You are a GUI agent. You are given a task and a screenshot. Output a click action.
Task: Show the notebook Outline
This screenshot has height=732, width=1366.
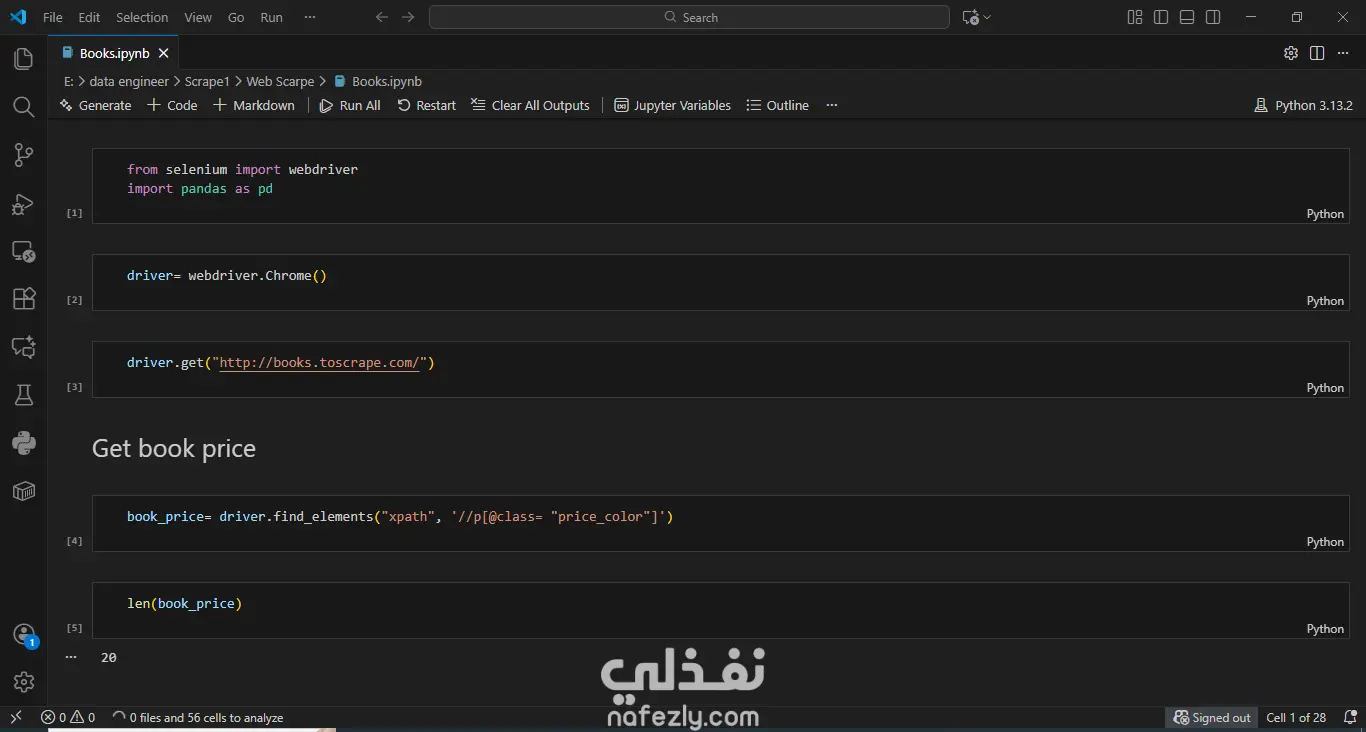click(x=778, y=105)
